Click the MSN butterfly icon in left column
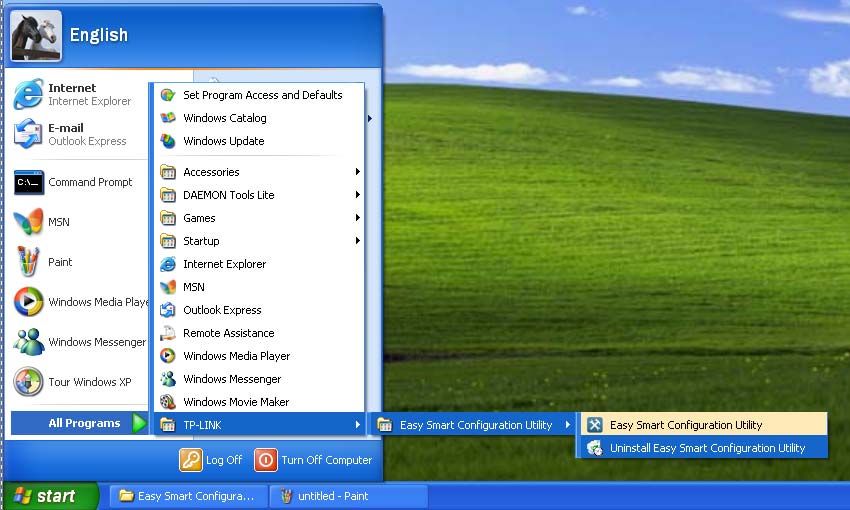The height and width of the screenshot is (510, 850). click(28, 222)
